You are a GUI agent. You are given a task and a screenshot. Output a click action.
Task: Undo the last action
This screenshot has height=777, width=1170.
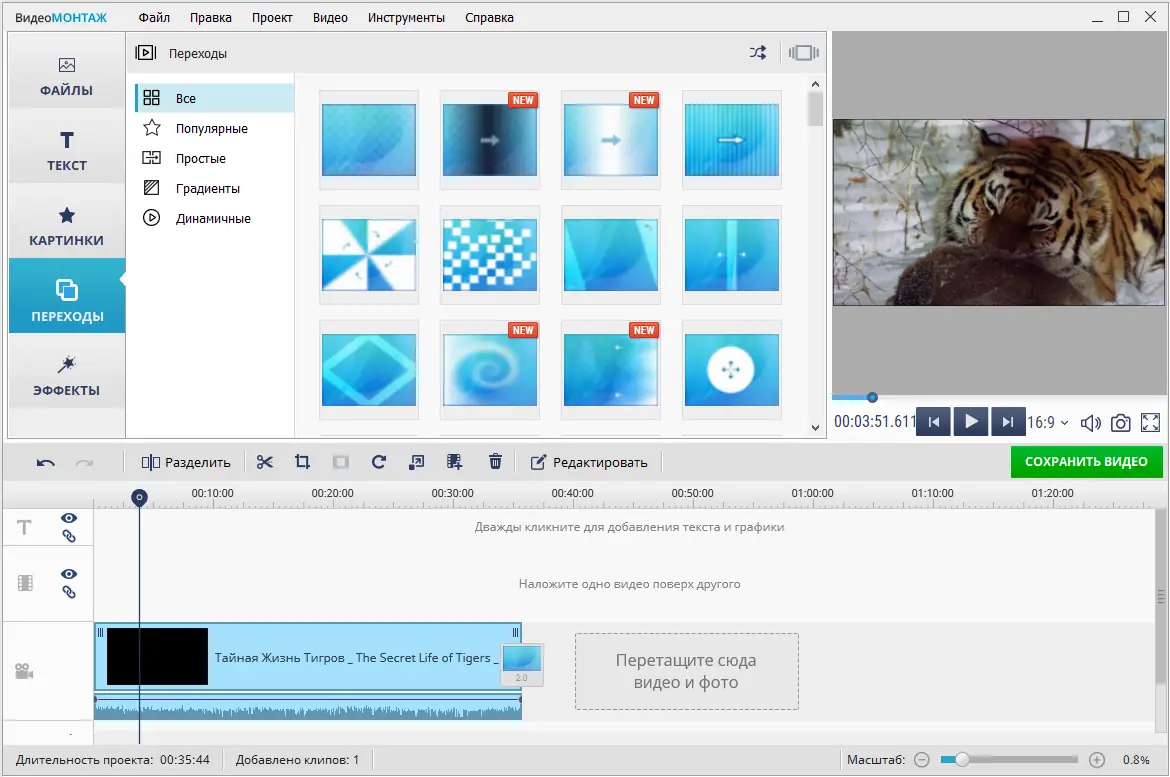(46, 463)
